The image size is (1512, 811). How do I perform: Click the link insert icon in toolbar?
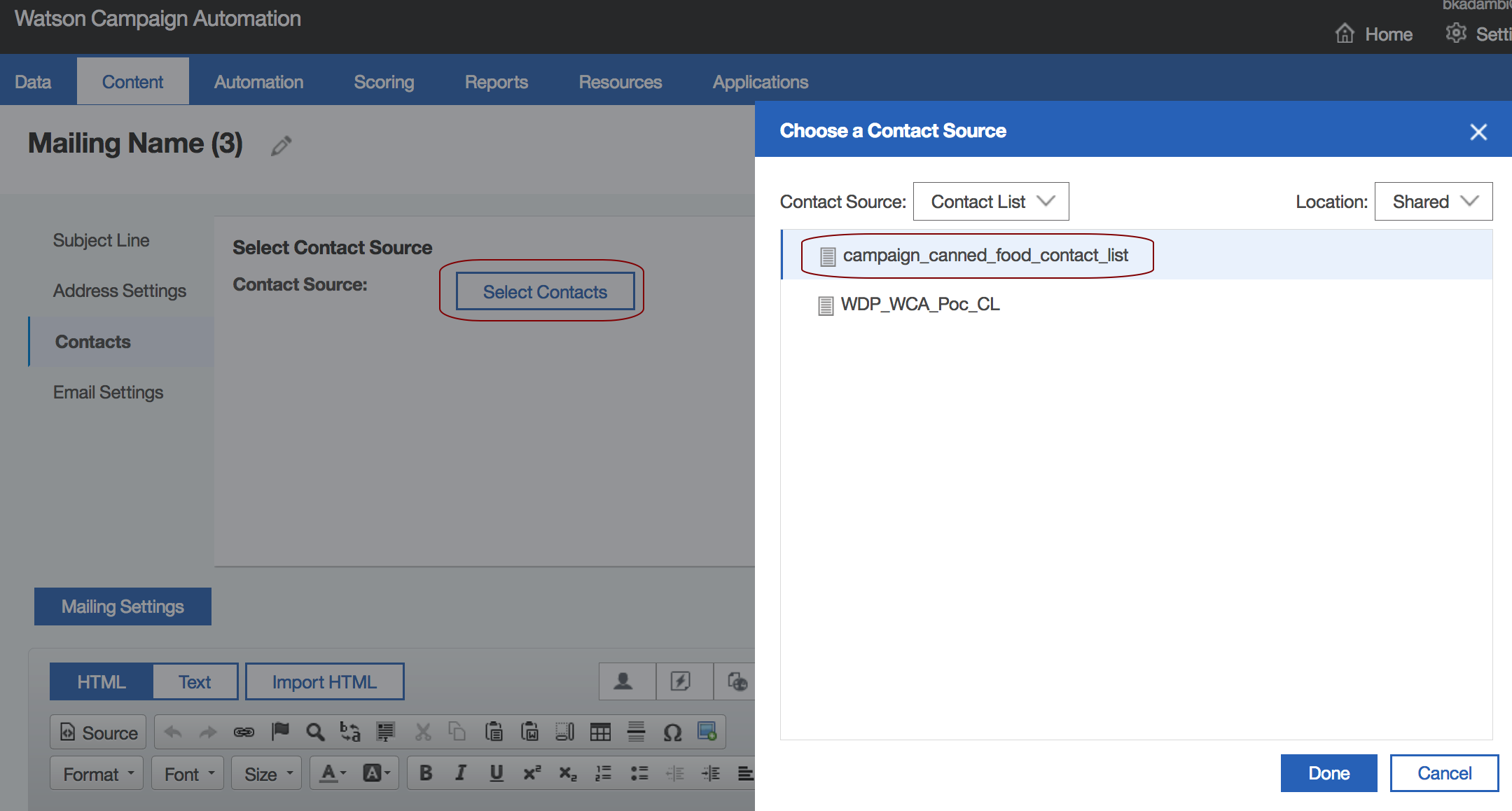pos(244,733)
